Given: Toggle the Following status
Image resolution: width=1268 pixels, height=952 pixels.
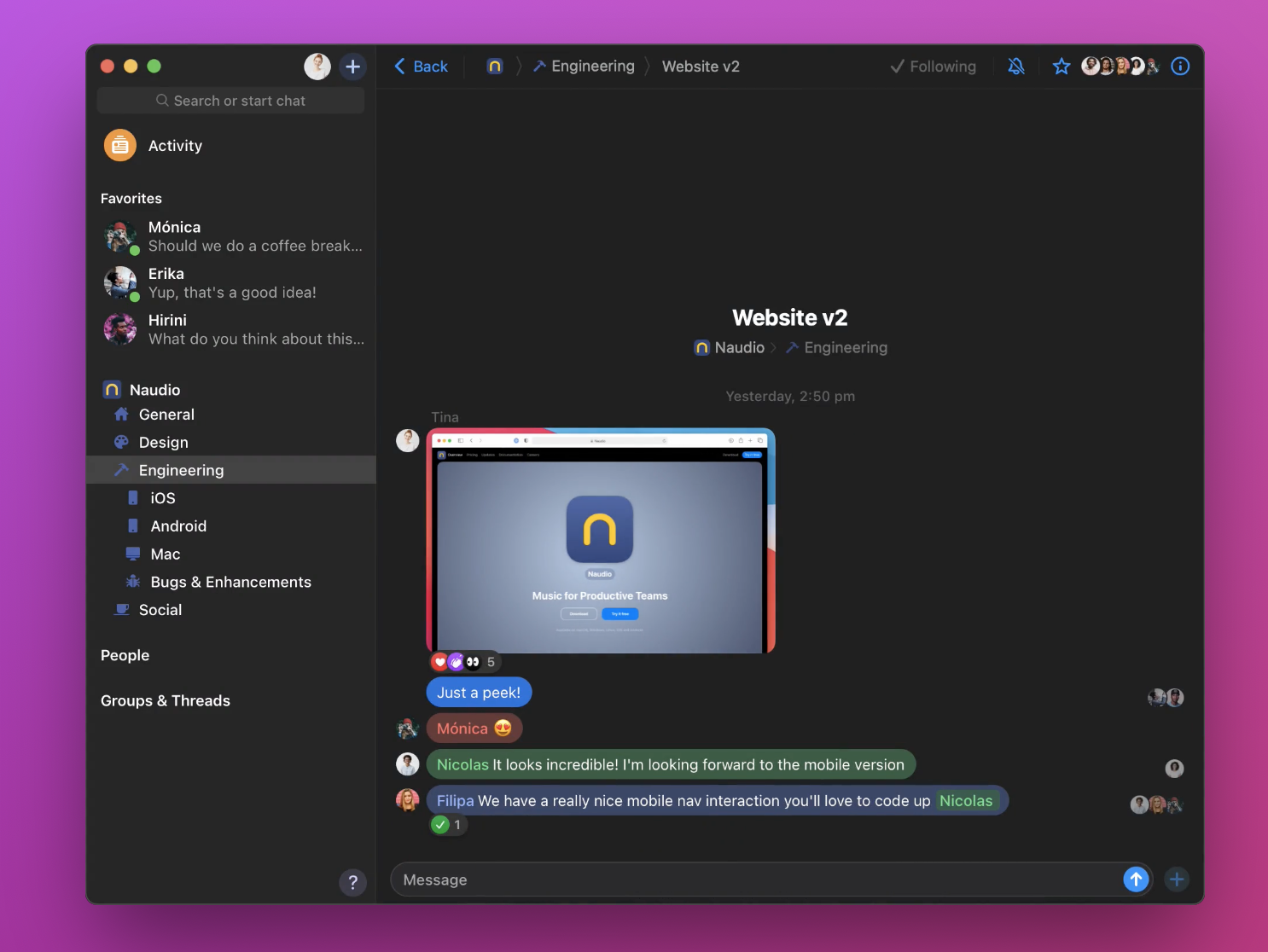Looking at the screenshot, I should coord(933,67).
